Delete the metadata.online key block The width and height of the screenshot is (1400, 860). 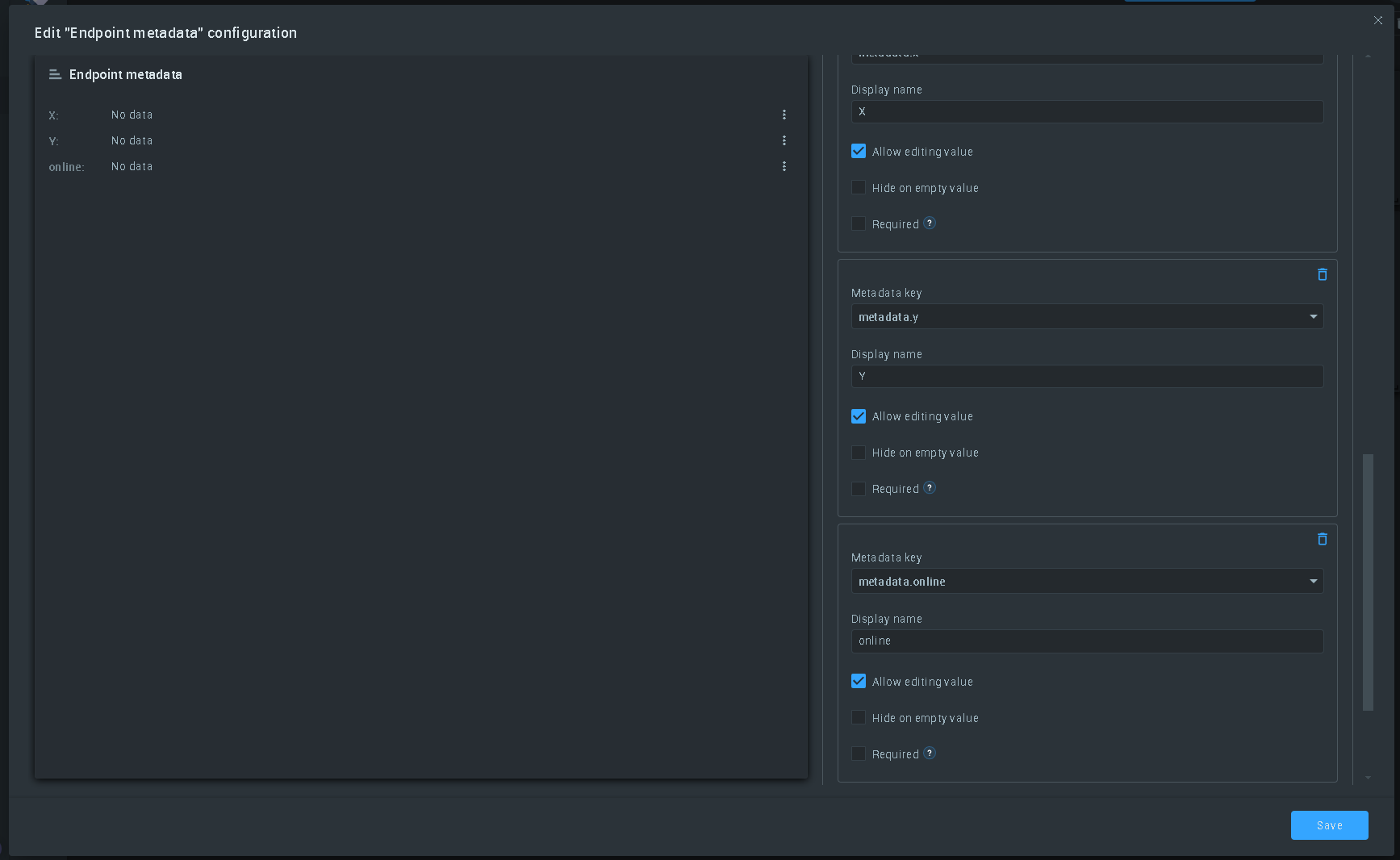click(1322, 539)
